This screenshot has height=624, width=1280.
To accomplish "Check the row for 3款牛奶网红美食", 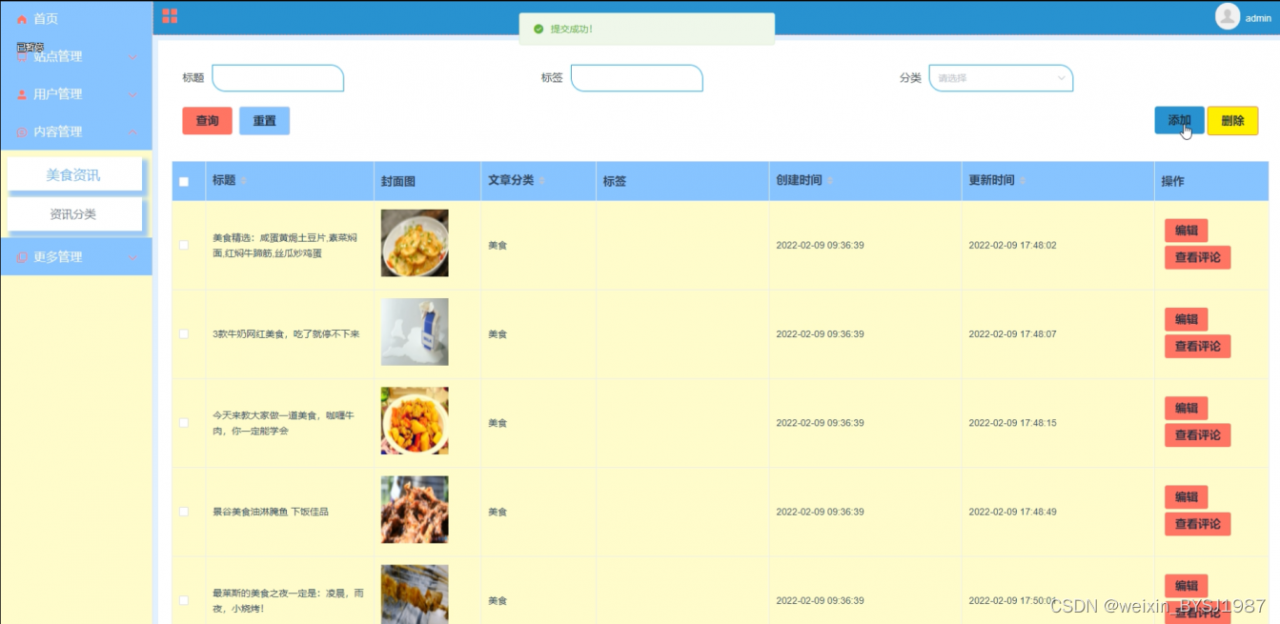I will pos(183,334).
